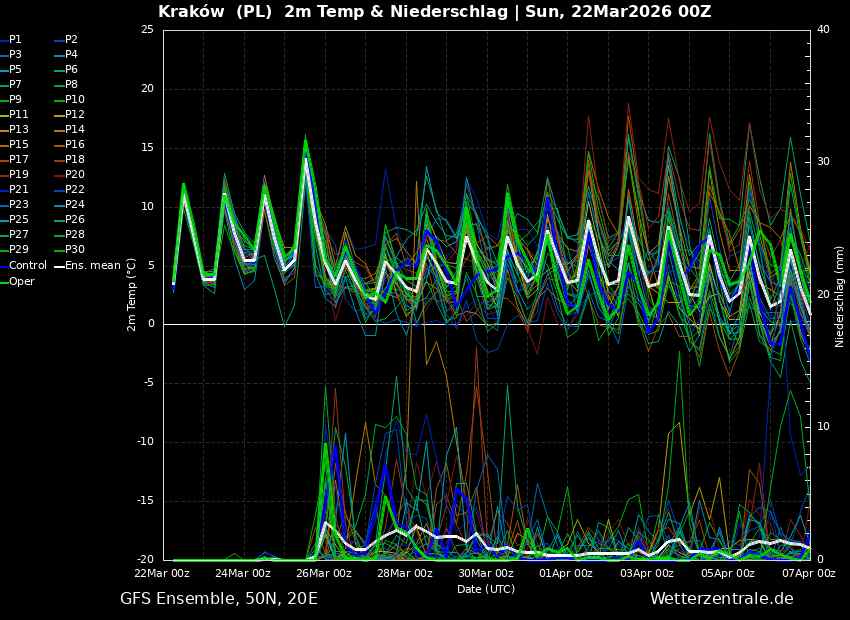Click the 25 tick on temperature axis

[147, 30]
